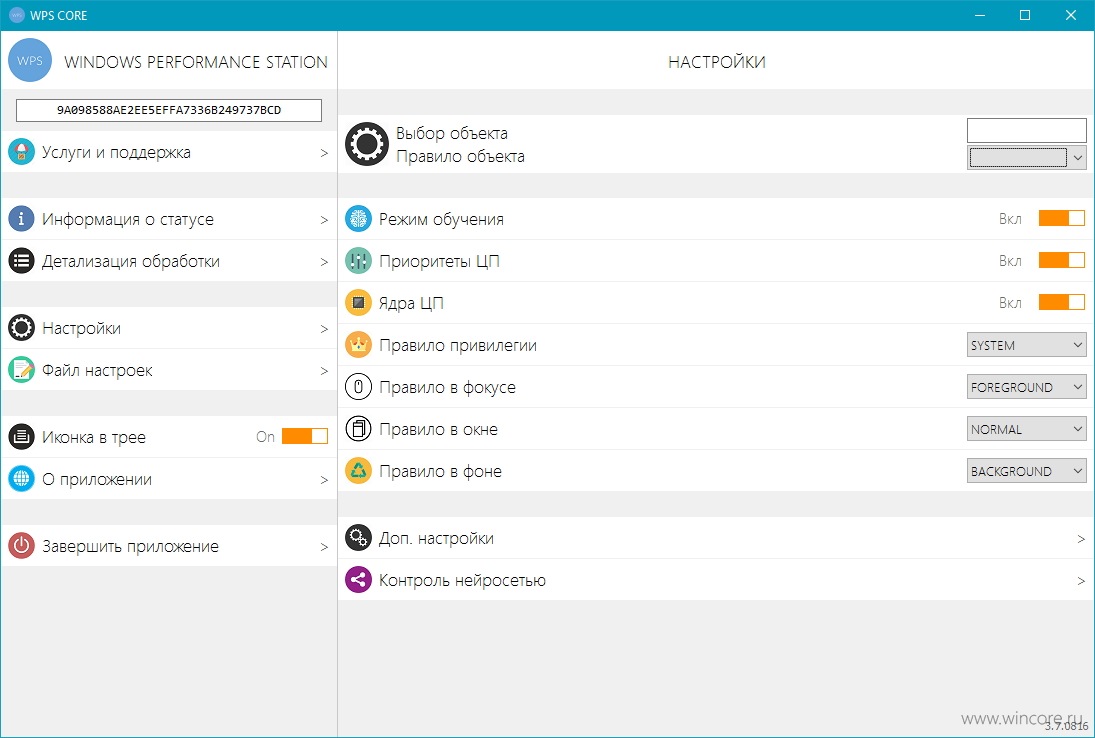Click the red power icon for Завершить приложение
This screenshot has width=1095, height=738.
point(22,546)
